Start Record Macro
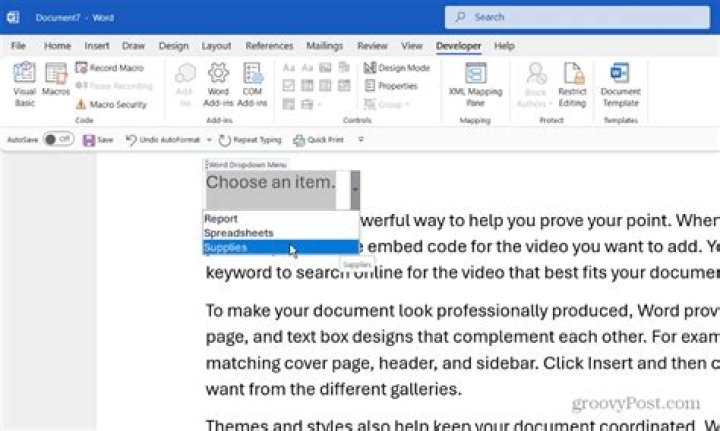Viewport: 720px width, 431px height. [x=110, y=68]
